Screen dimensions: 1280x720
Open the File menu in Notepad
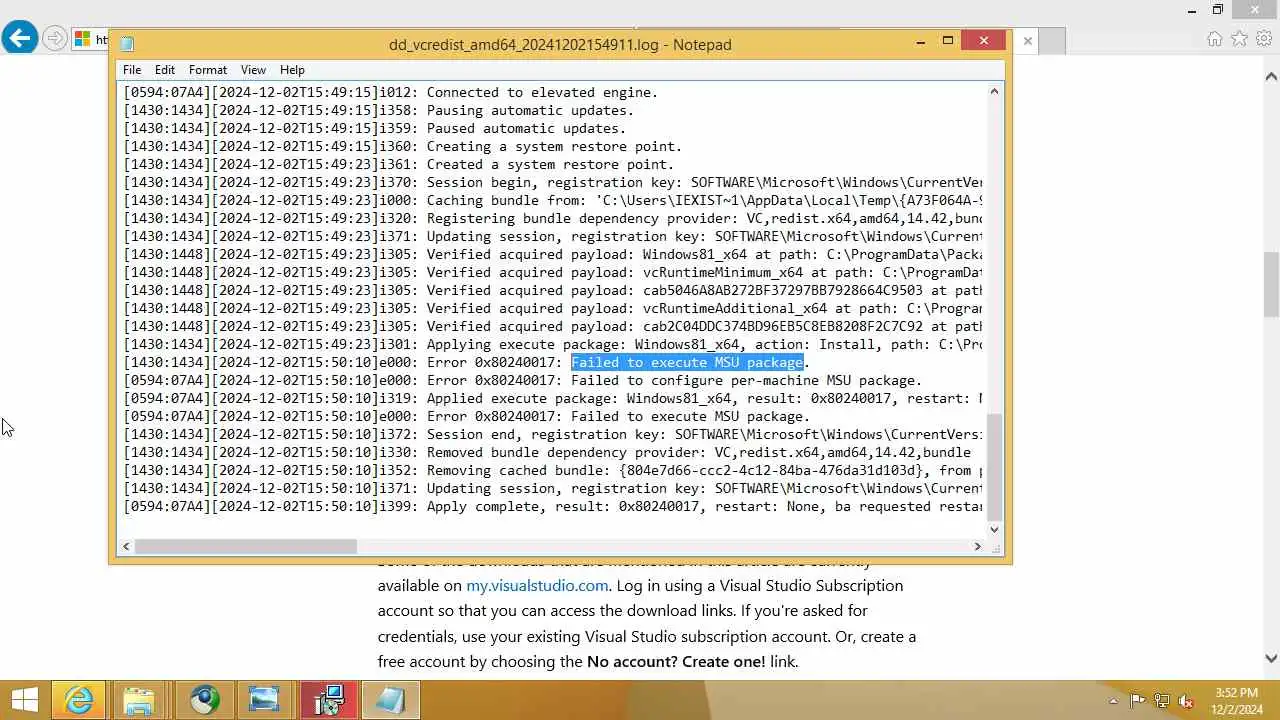pos(132,70)
